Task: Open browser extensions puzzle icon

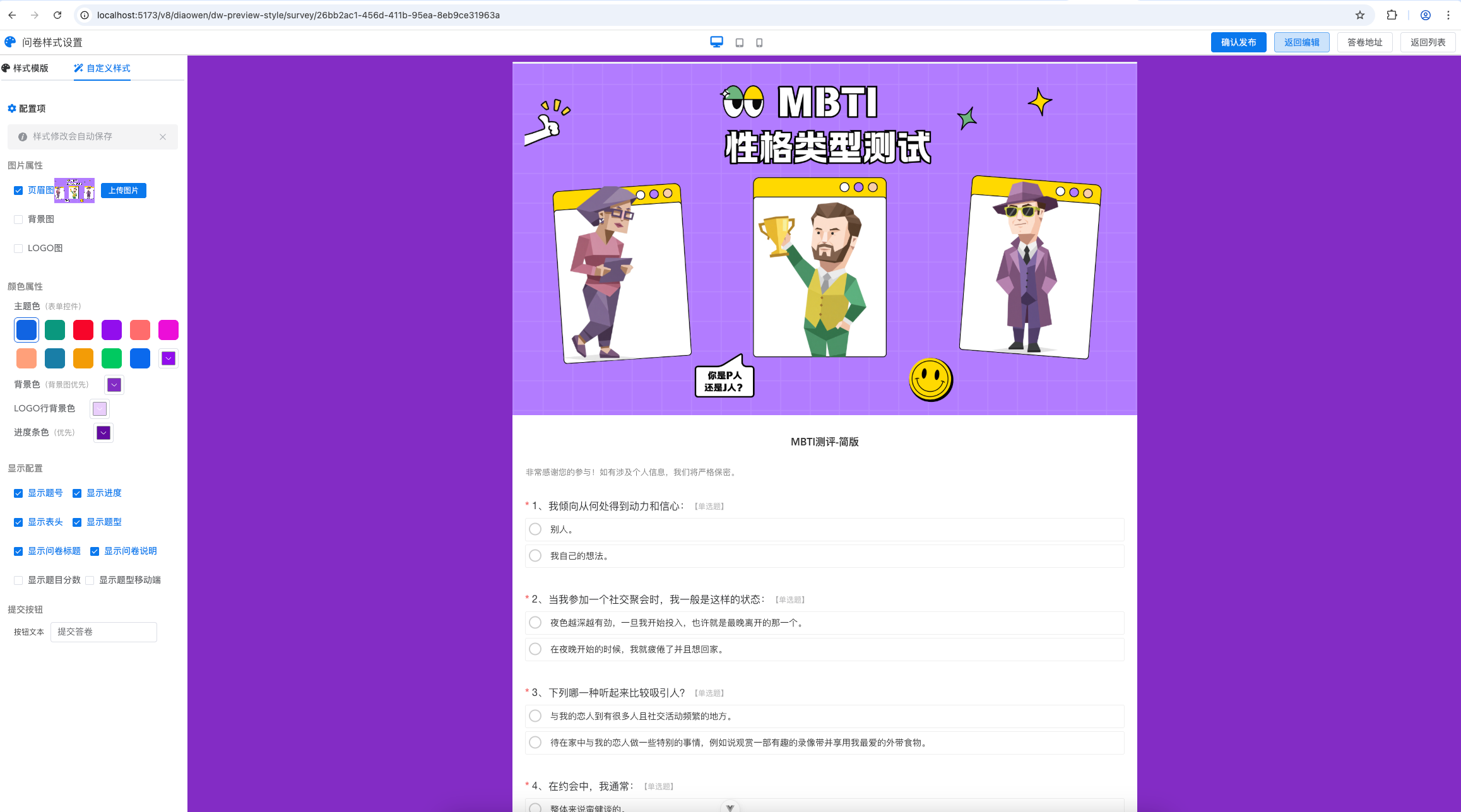Action: pyautogui.click(x=1392, y=15)
